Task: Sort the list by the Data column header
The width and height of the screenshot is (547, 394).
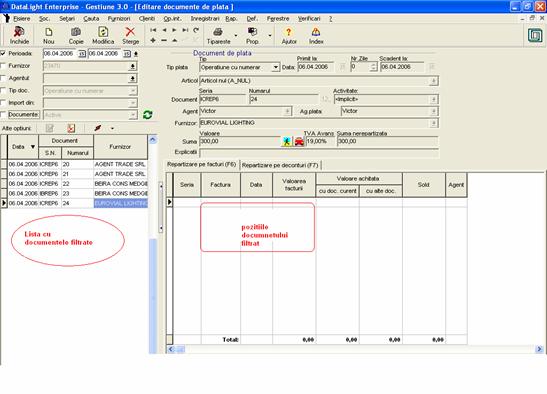Action: 23,147
